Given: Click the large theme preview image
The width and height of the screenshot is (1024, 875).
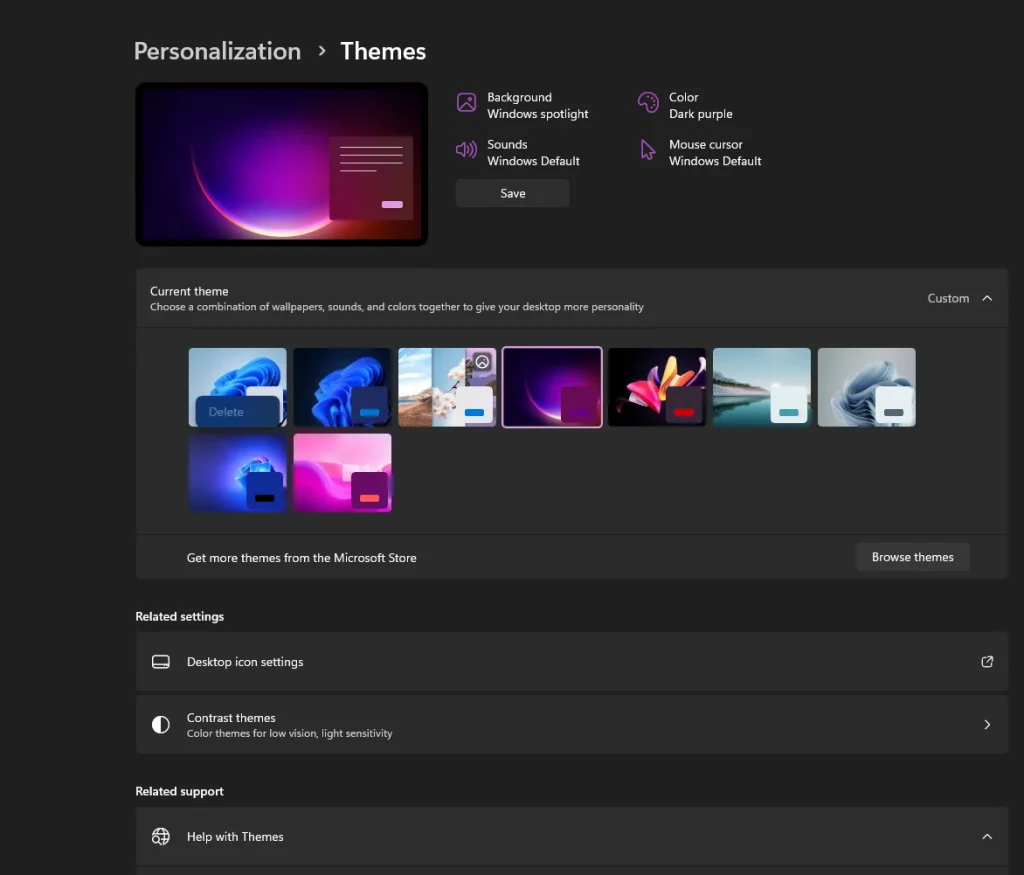Looking at the screenshot, I should [x=281, y=164].
